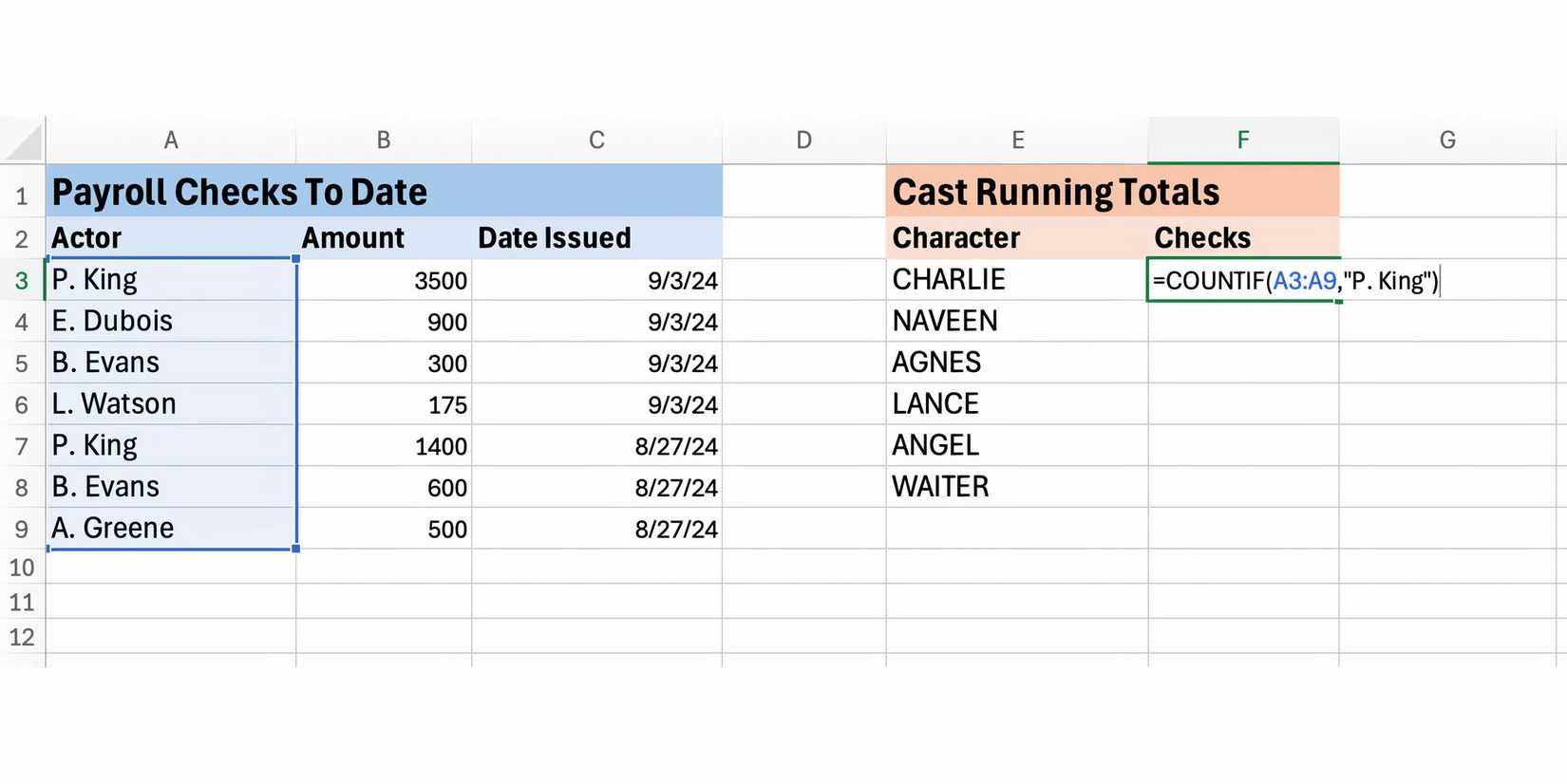Select row 7 by clicking its row number
Viewport: 1567px width, 784px height.
(x=22, y=445)
